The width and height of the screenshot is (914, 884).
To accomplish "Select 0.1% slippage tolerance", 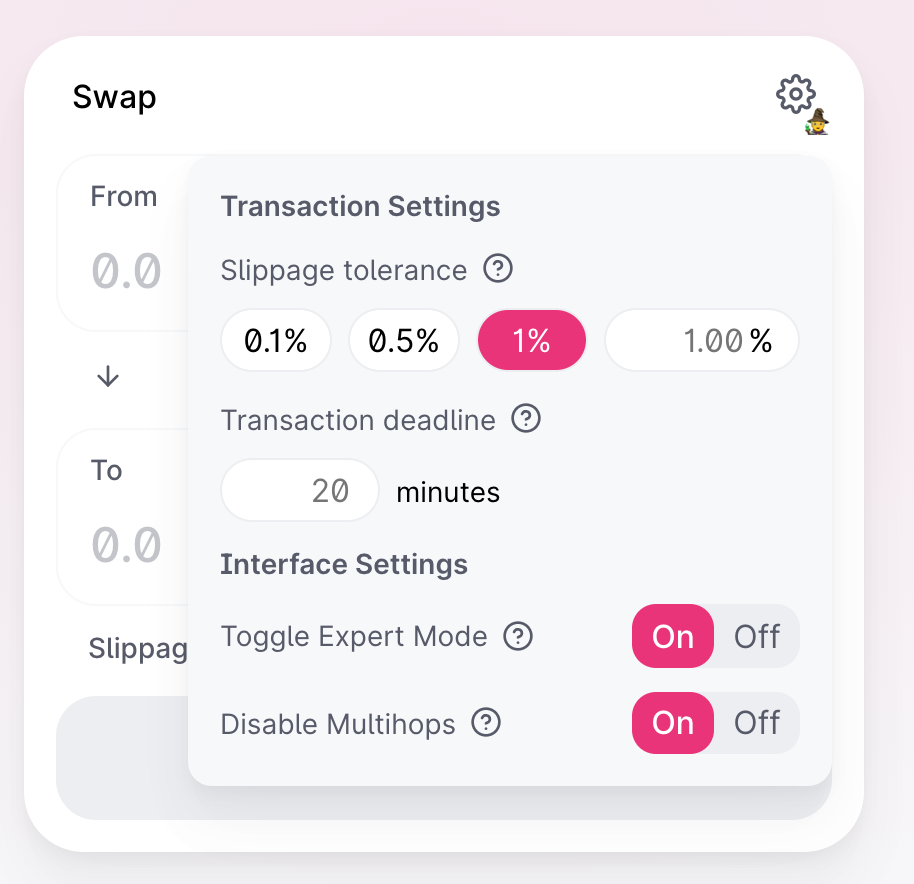I will click(276, 340).
